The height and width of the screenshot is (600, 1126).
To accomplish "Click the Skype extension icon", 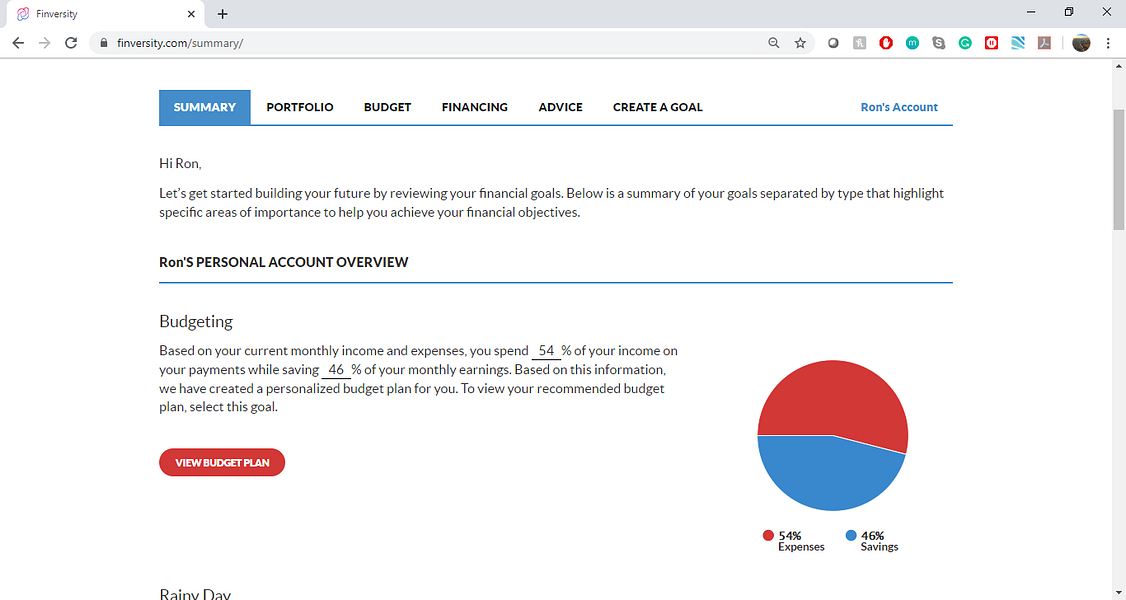I will [939, 43].
